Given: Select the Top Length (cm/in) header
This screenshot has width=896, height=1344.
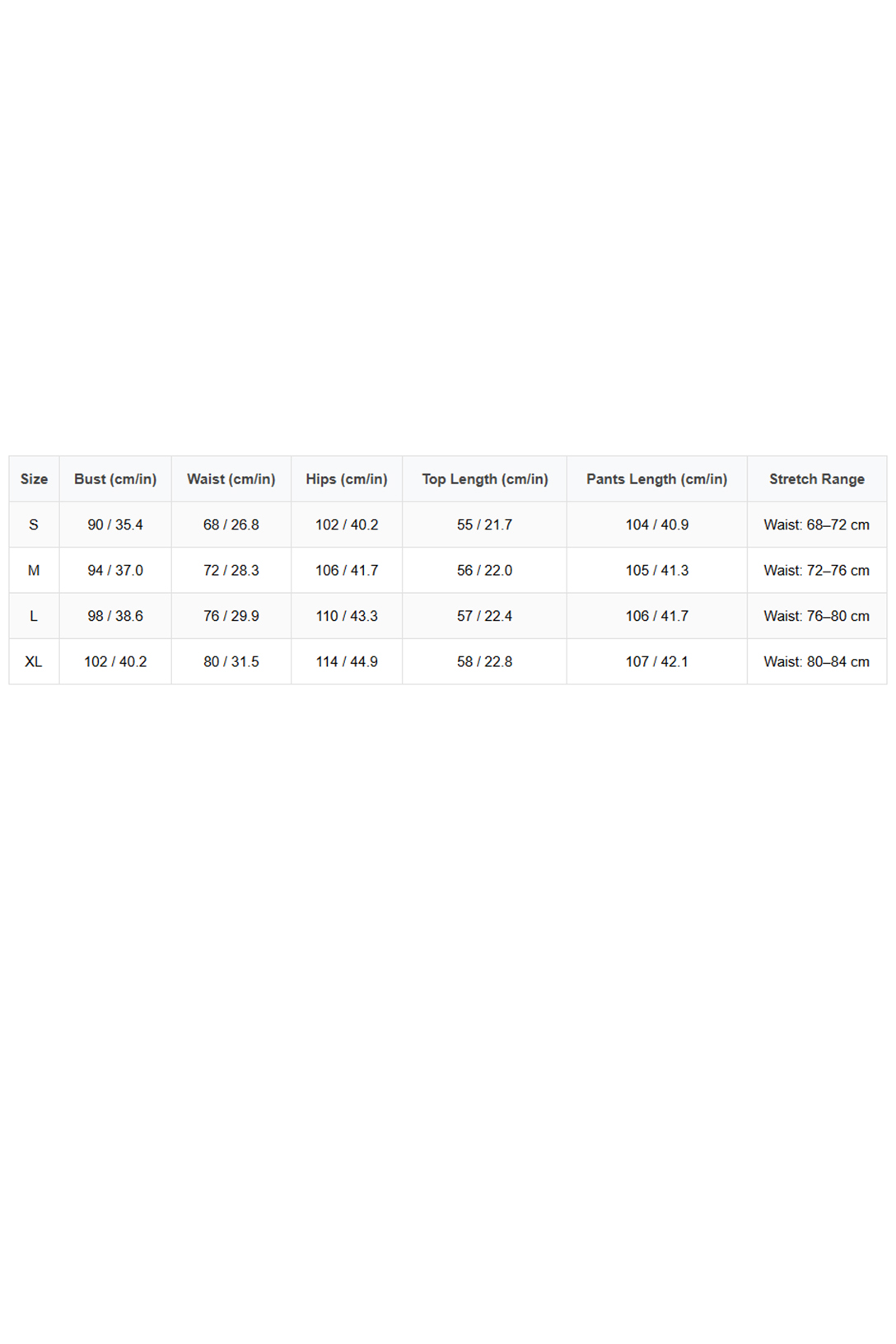Looking at the screenshot, I should 485,479.
